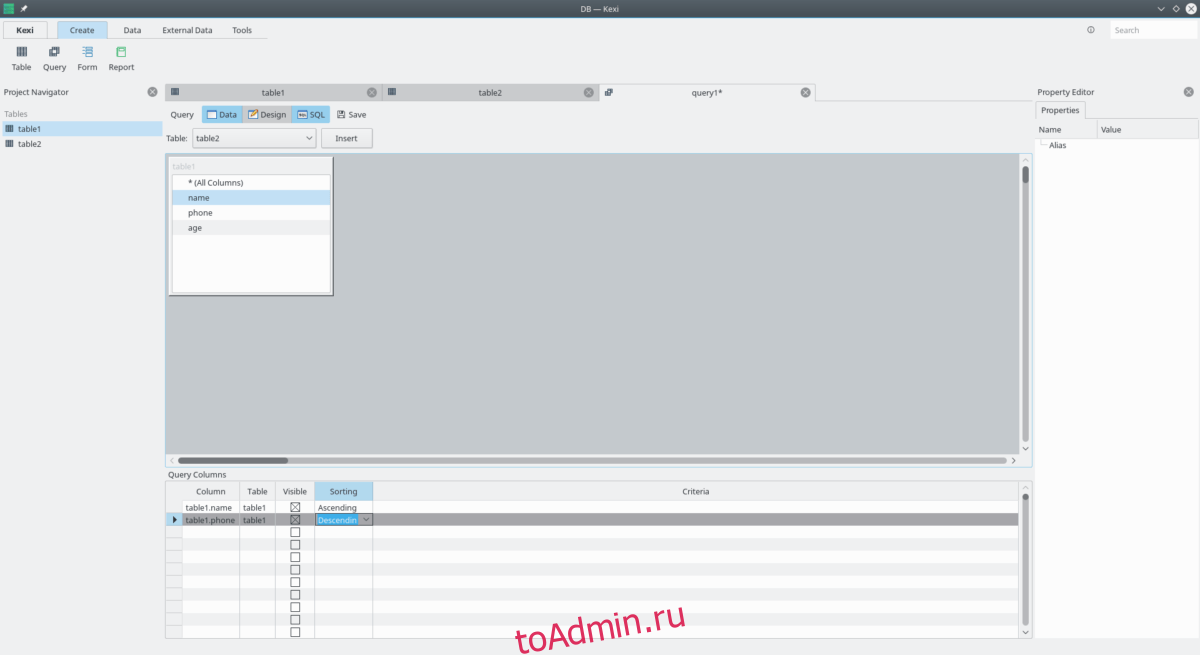The height and width of the screenshot is (655, 1200).
Task: Open the Sorting dropdown showing Descending
Action: [366, 520]
